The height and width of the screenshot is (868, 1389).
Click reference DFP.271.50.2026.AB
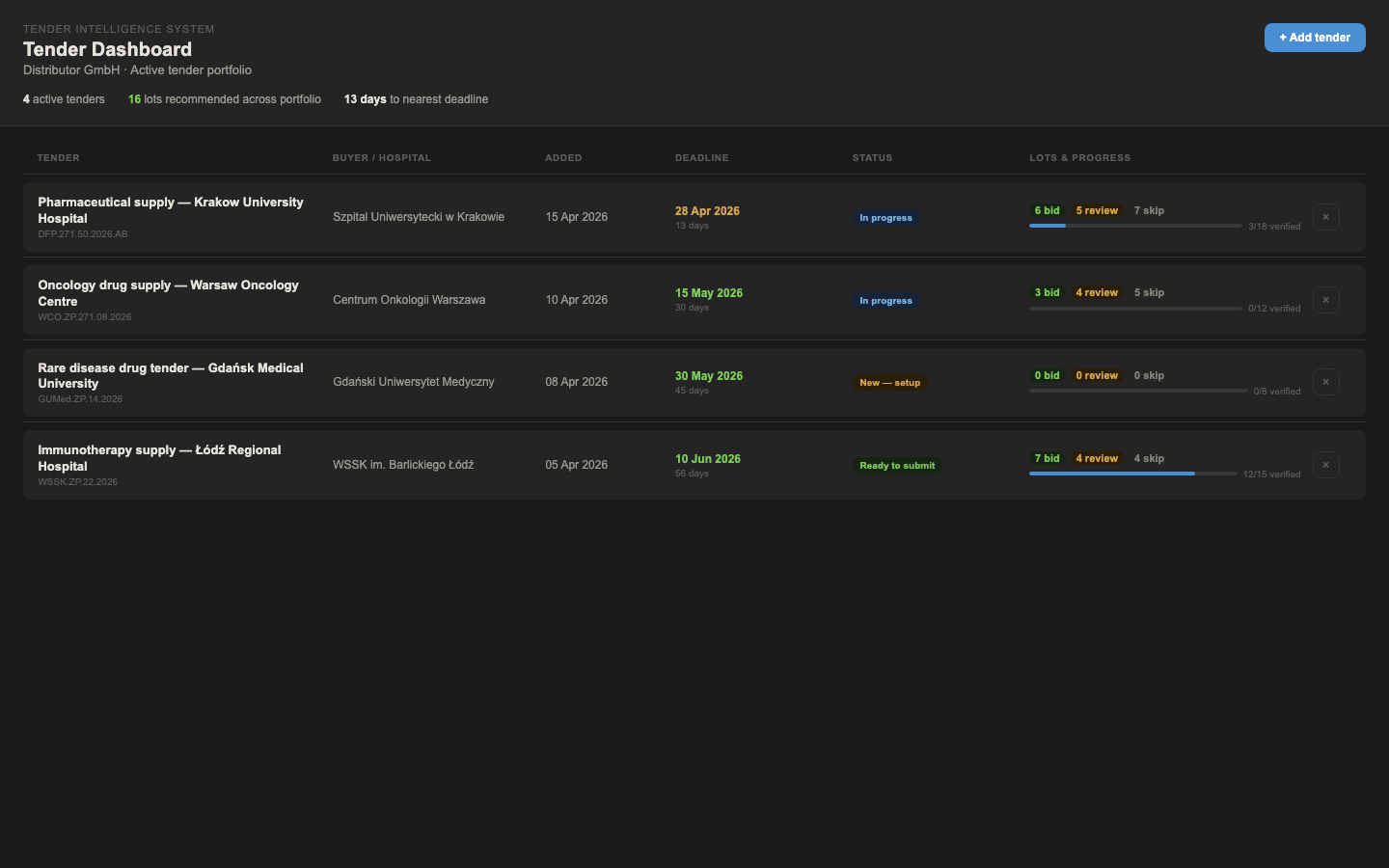point(83,234)
